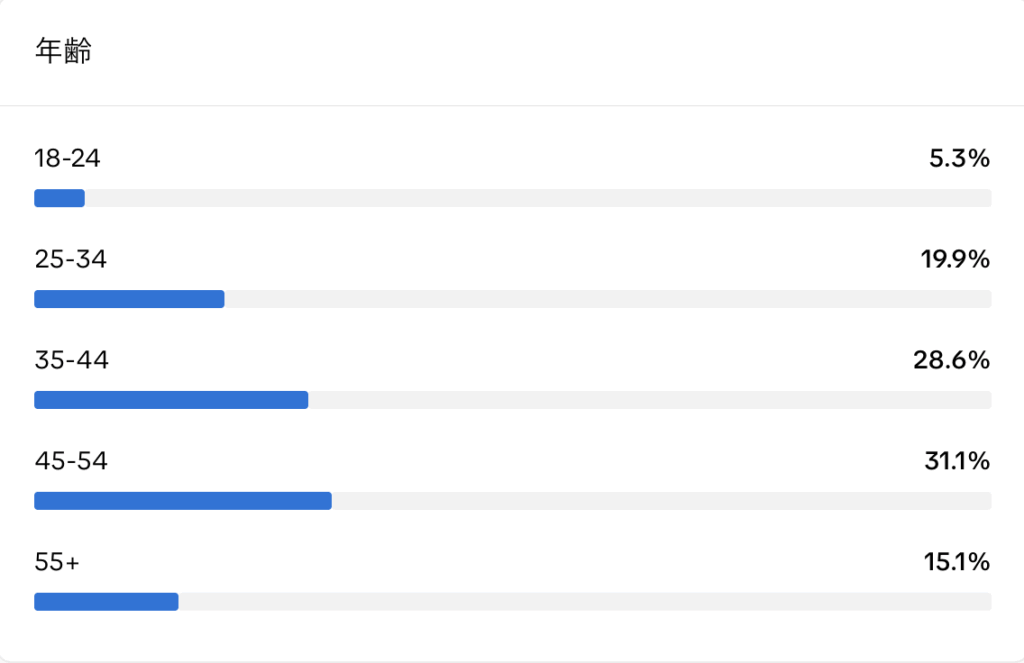Click the 55+ blue bar fill
Viewport: 1024px width, 663px height.
coord(106,602)
